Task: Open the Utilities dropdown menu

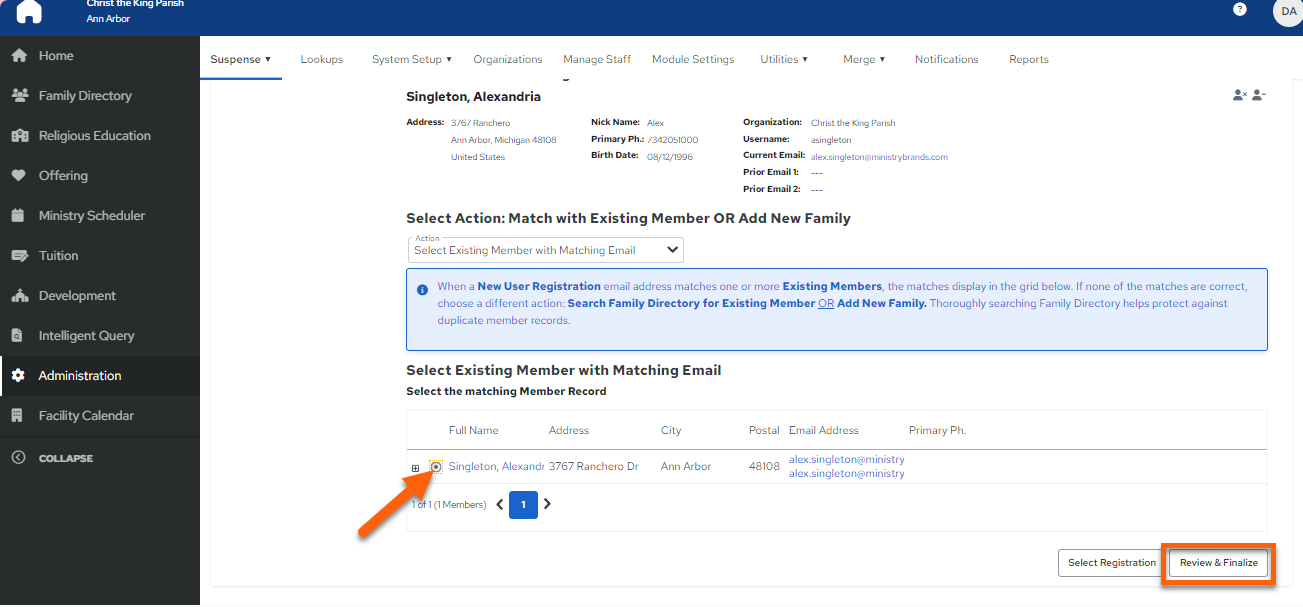Action: coord(784,59)
